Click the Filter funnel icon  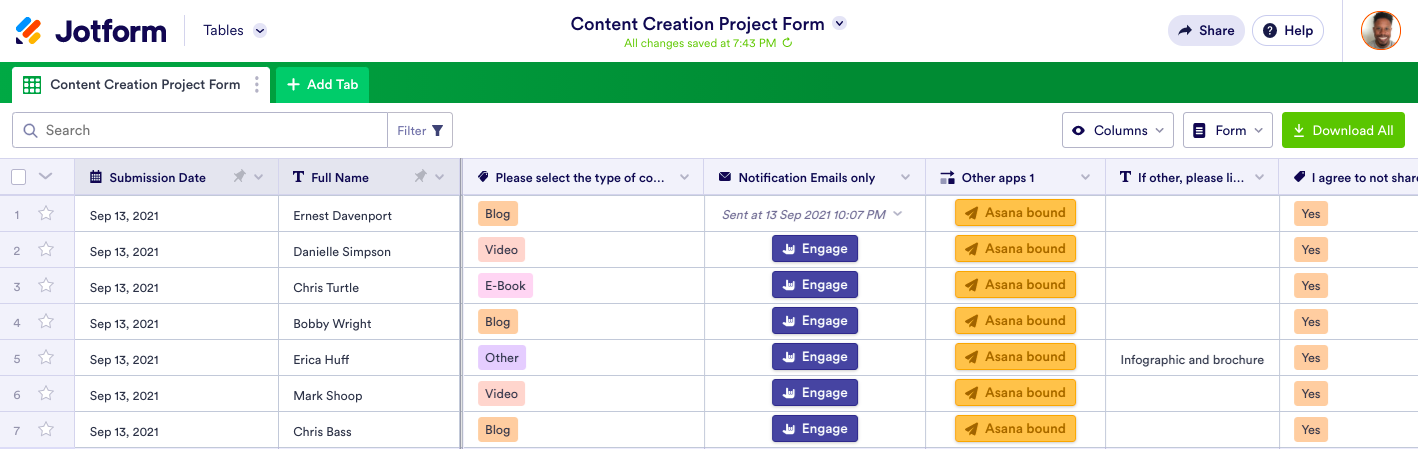(438, 130)
